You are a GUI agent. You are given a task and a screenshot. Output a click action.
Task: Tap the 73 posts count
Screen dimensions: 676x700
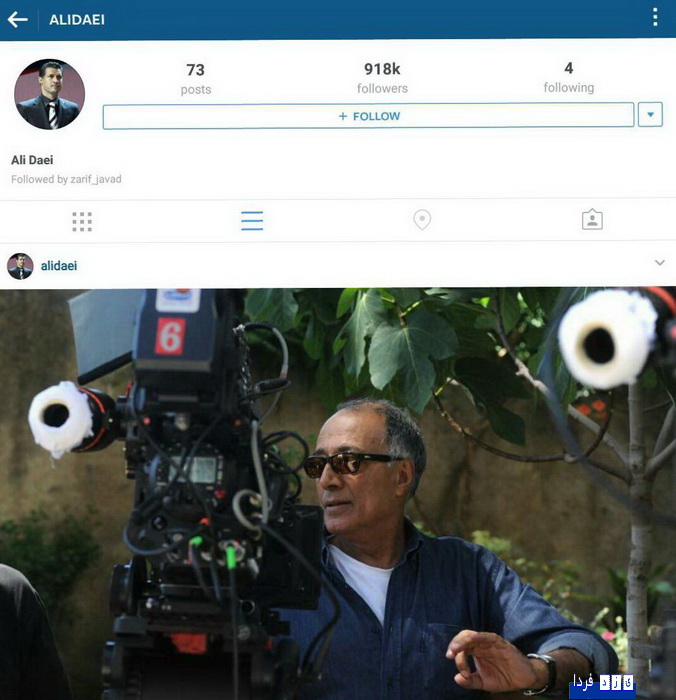click(x=196, y=78)
